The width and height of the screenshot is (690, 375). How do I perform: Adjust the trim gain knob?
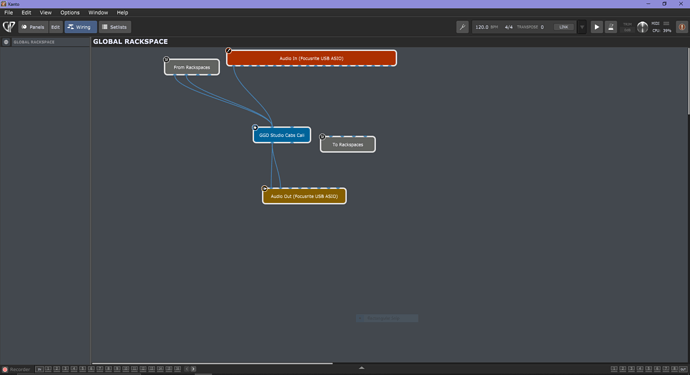642,27
